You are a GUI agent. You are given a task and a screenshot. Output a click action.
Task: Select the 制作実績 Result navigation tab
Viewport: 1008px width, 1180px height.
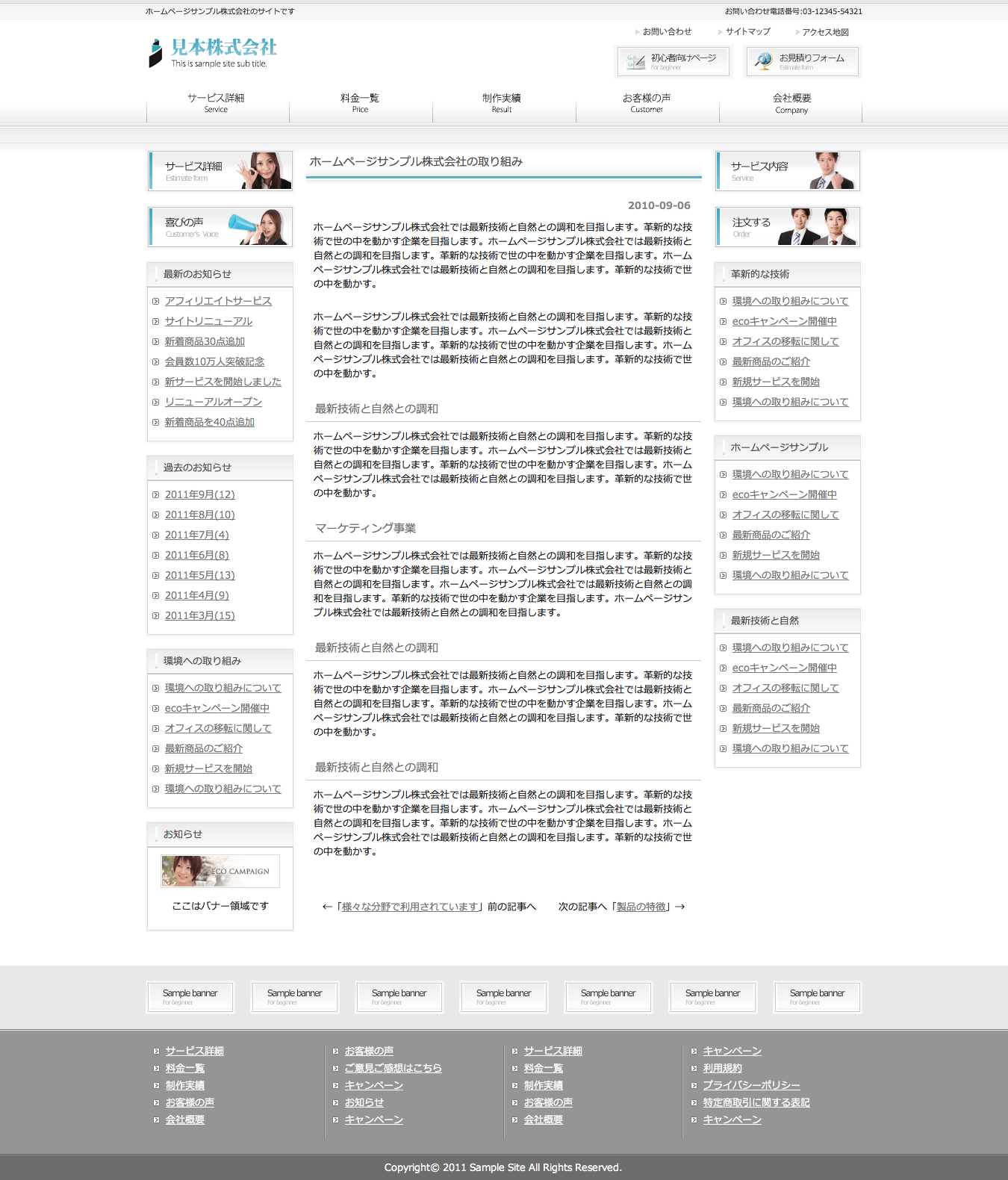pyautogui.click(x=502, y=103)
